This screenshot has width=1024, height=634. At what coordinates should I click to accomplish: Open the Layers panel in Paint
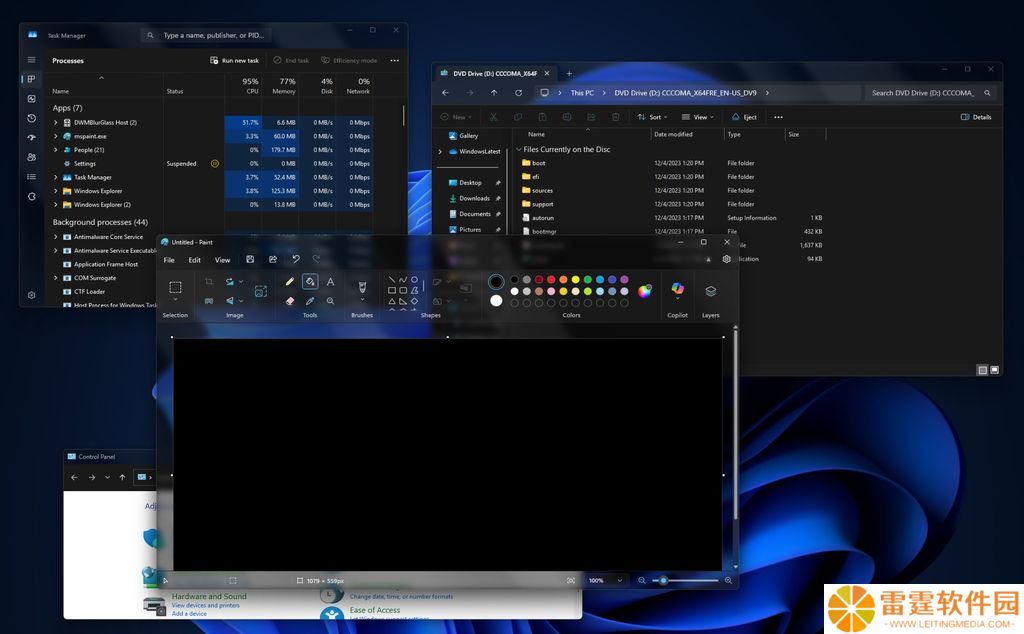click(711, 291)
